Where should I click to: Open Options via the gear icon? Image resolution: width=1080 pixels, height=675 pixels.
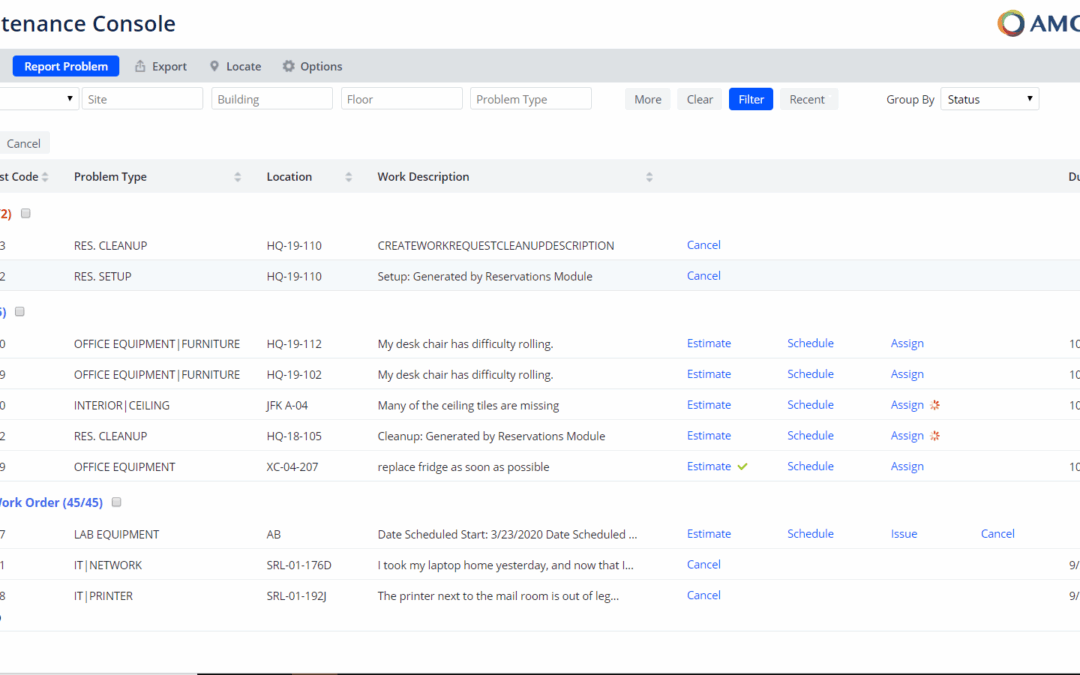pyautogui.click(x=289, y=66)
